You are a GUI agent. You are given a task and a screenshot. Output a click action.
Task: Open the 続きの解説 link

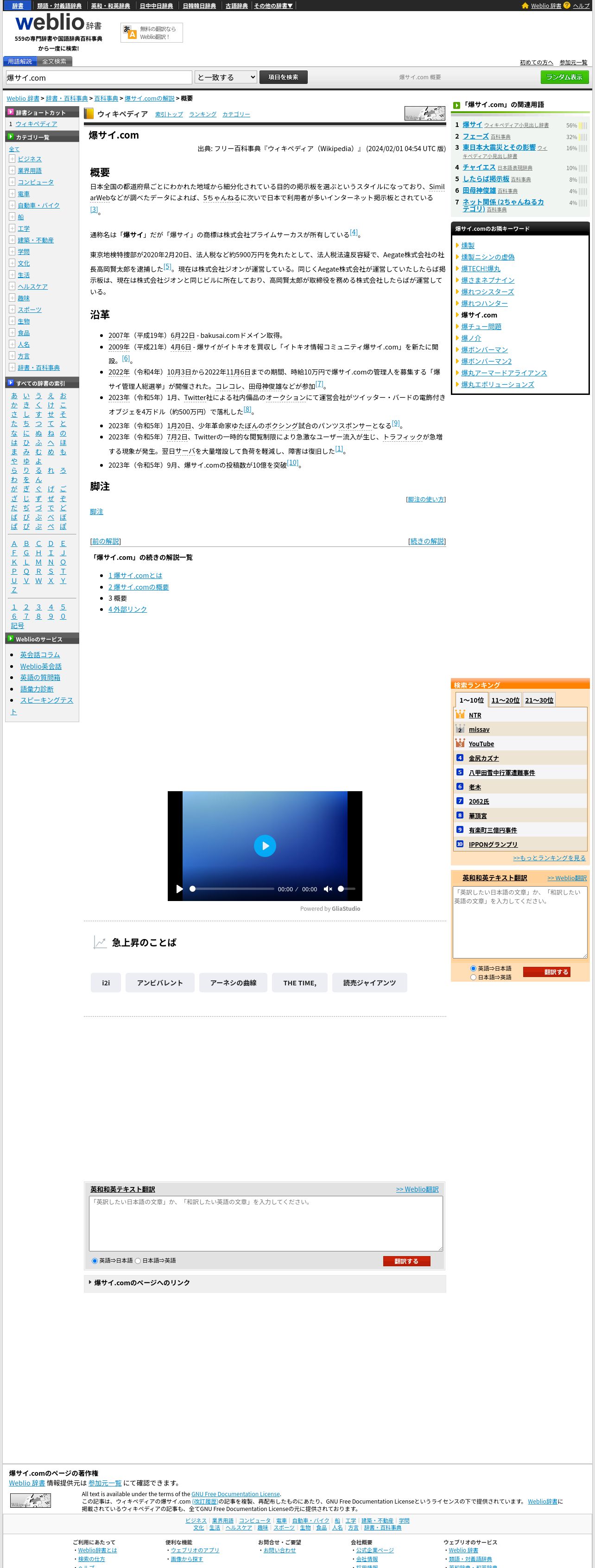427,541
